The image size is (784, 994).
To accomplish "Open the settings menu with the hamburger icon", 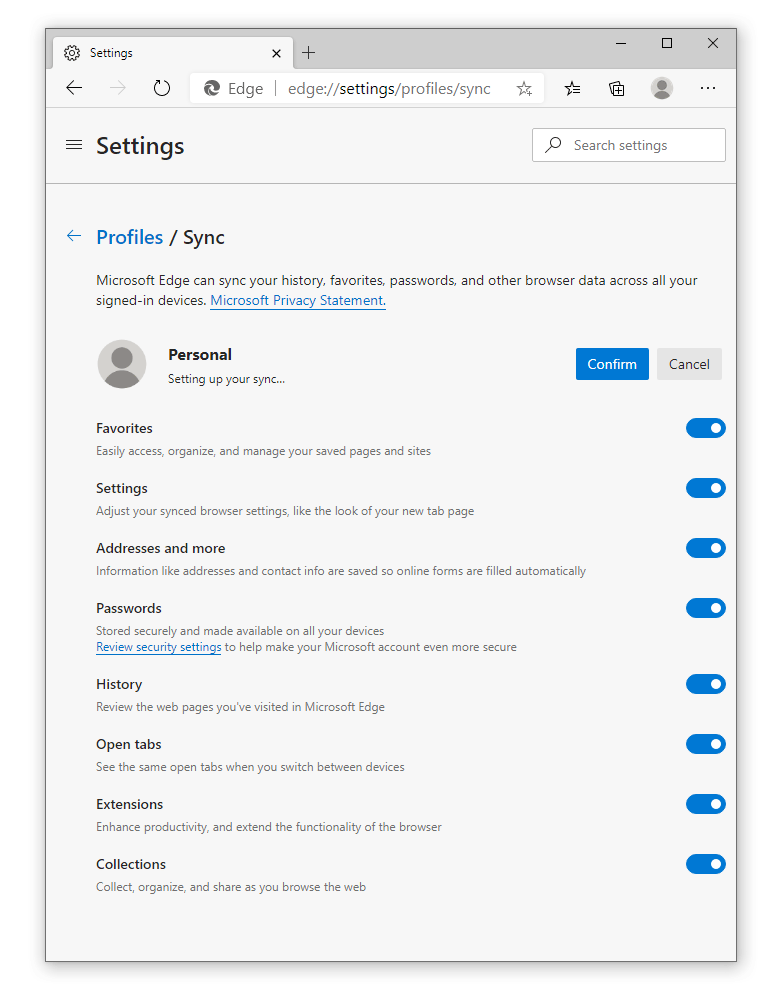I will [73, 144].
